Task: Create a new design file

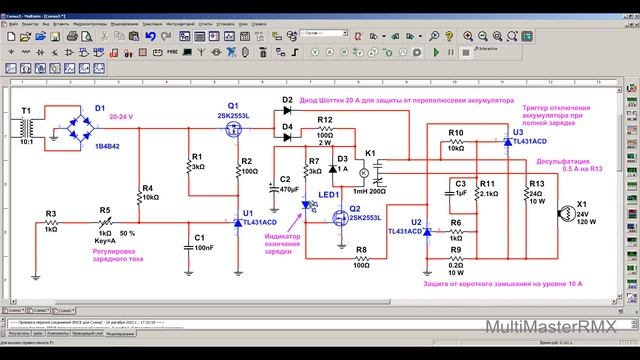Action: (x=11, y=37)
